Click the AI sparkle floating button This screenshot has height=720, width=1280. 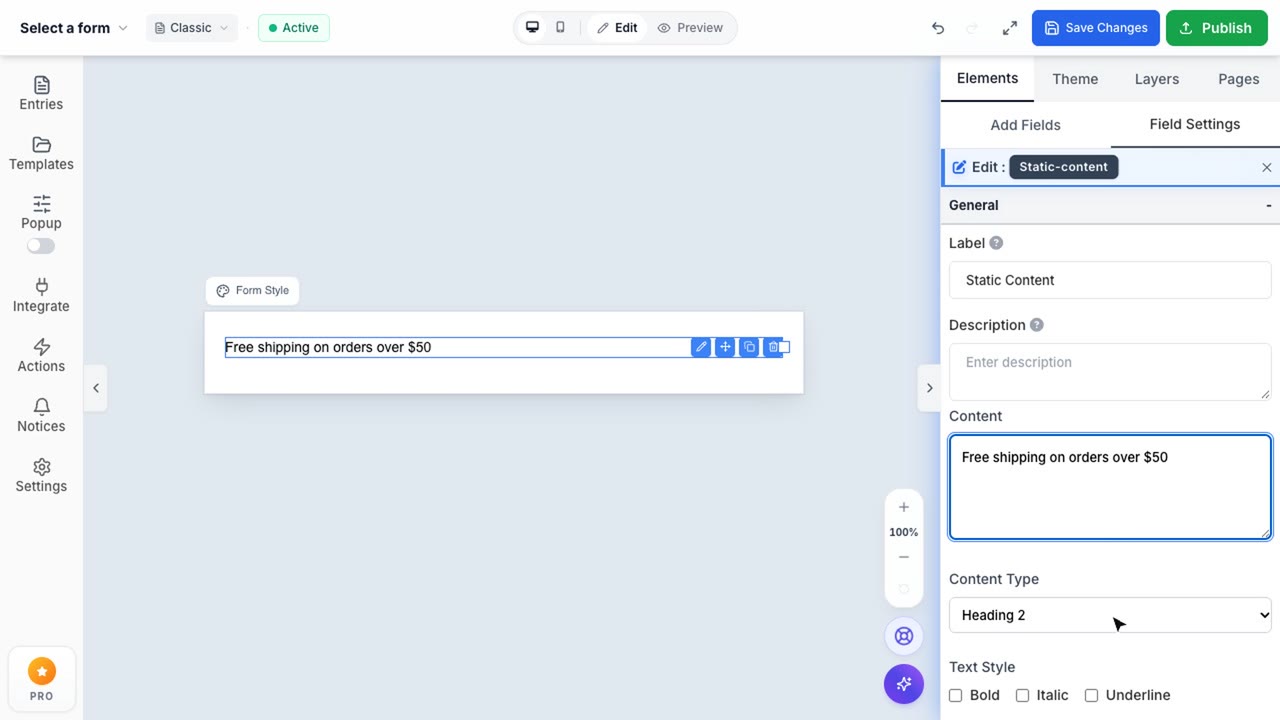[904, 684]
